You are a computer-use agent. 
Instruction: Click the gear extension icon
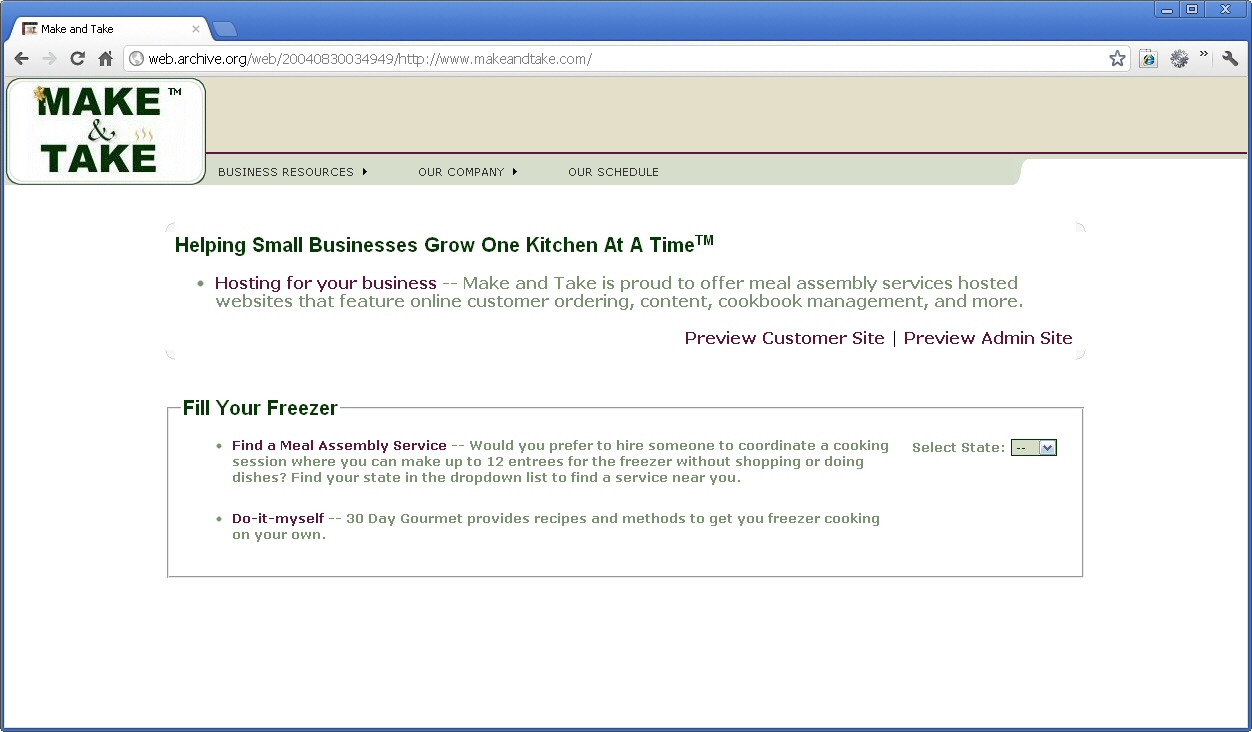(x=1179, y=59)
